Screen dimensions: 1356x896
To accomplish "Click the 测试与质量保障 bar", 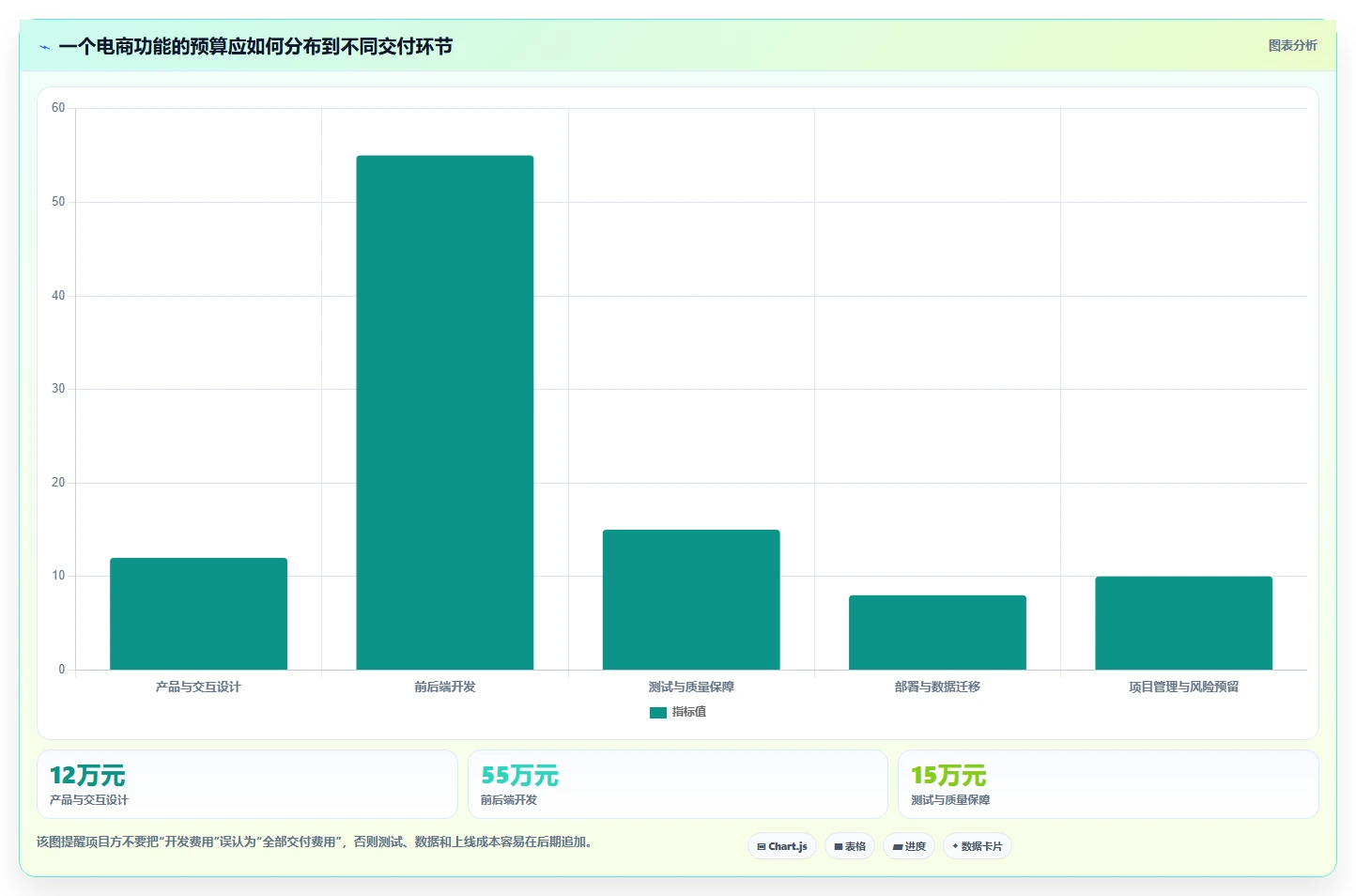I will 691,599.
